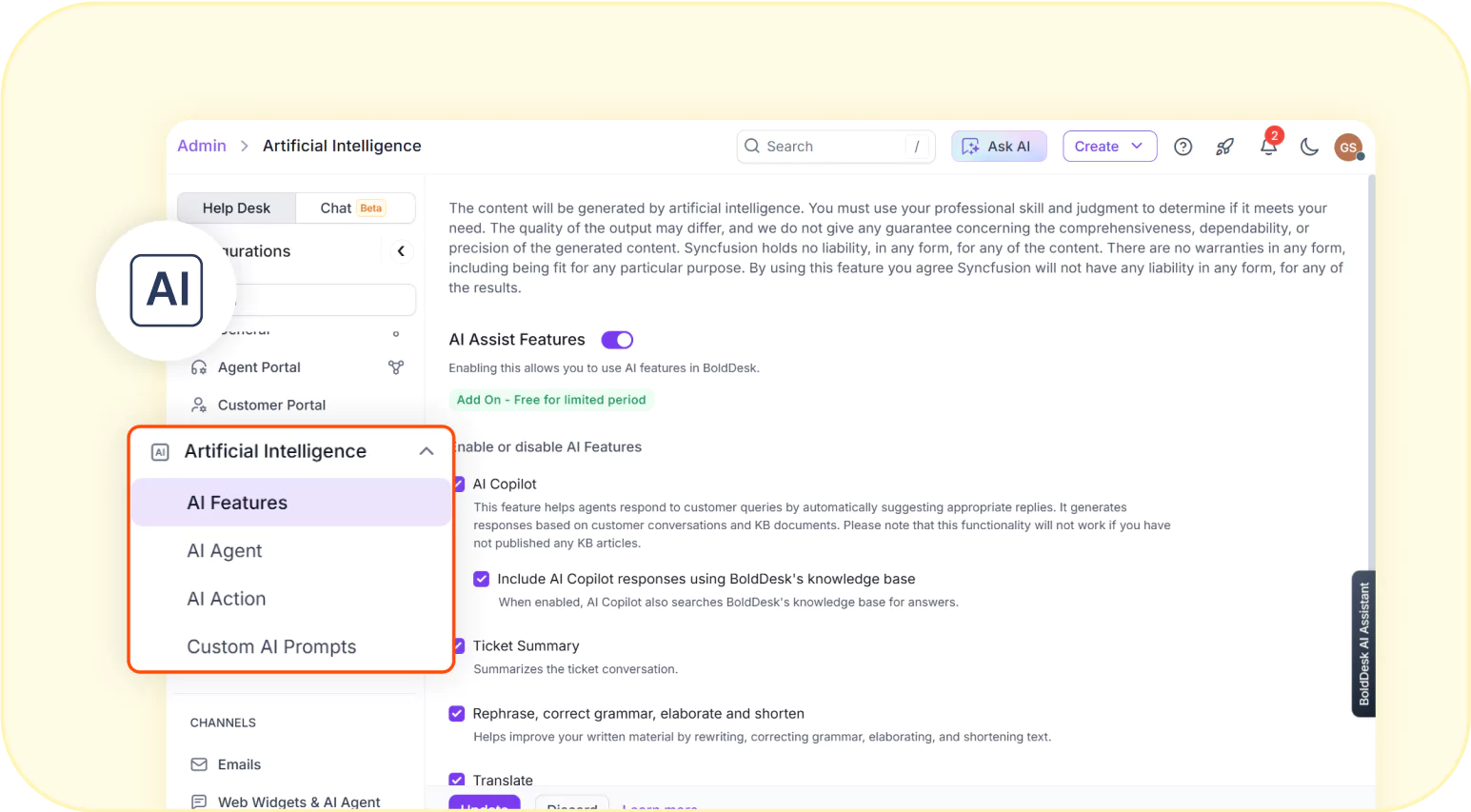
Task: Click the Artificial Intelligence AI sidebar icon
Action: tap(160, 452)
